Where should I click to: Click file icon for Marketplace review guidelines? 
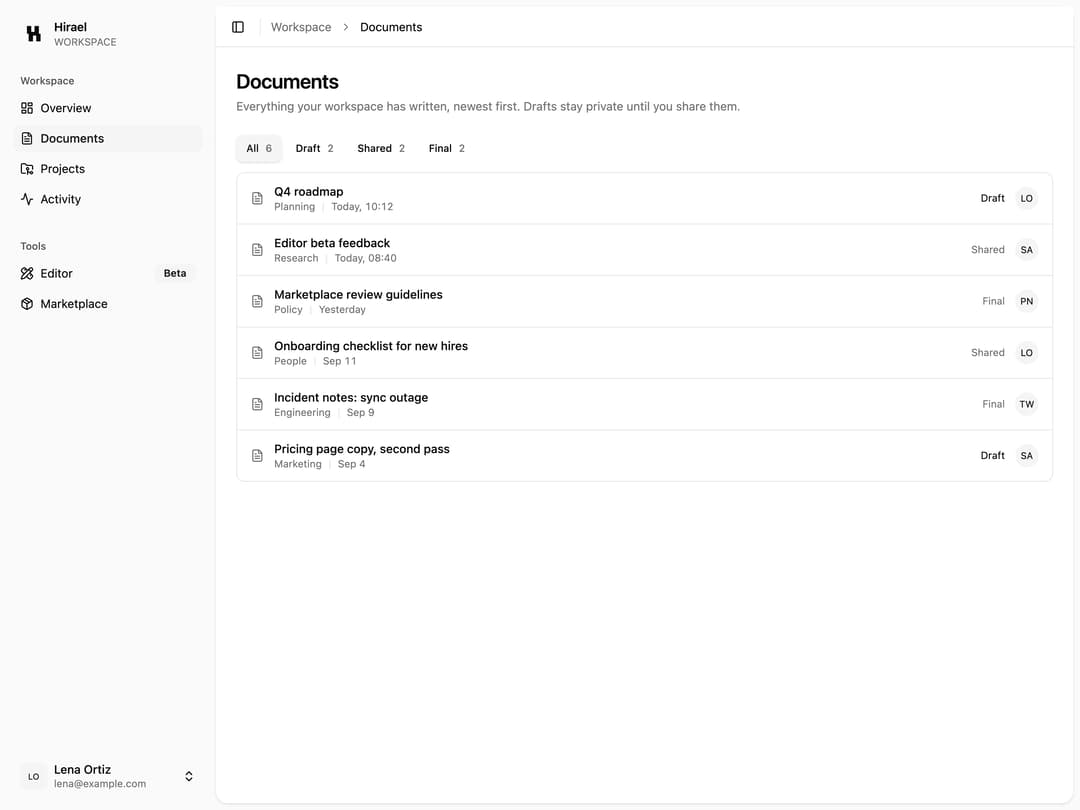click(257, 301)
